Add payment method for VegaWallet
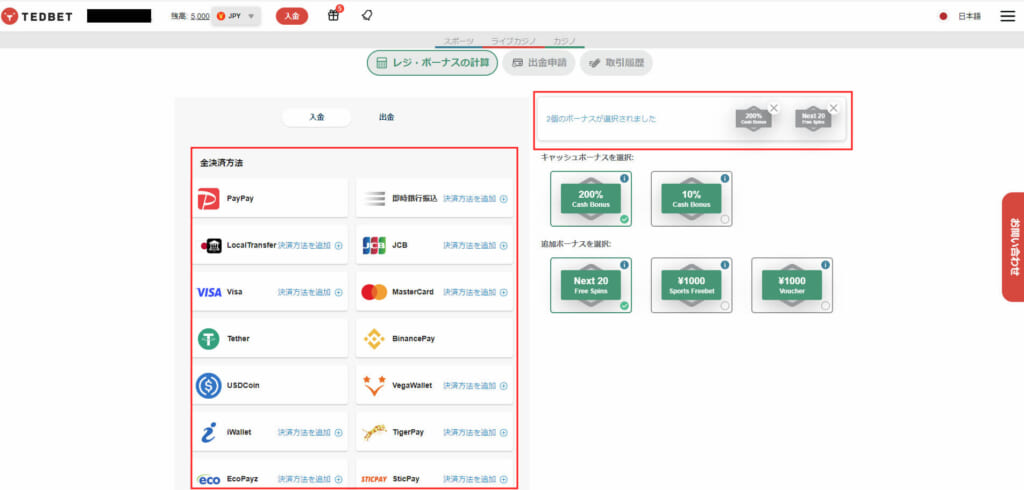This screenshot has width=1024, height=490. [475, 385]
